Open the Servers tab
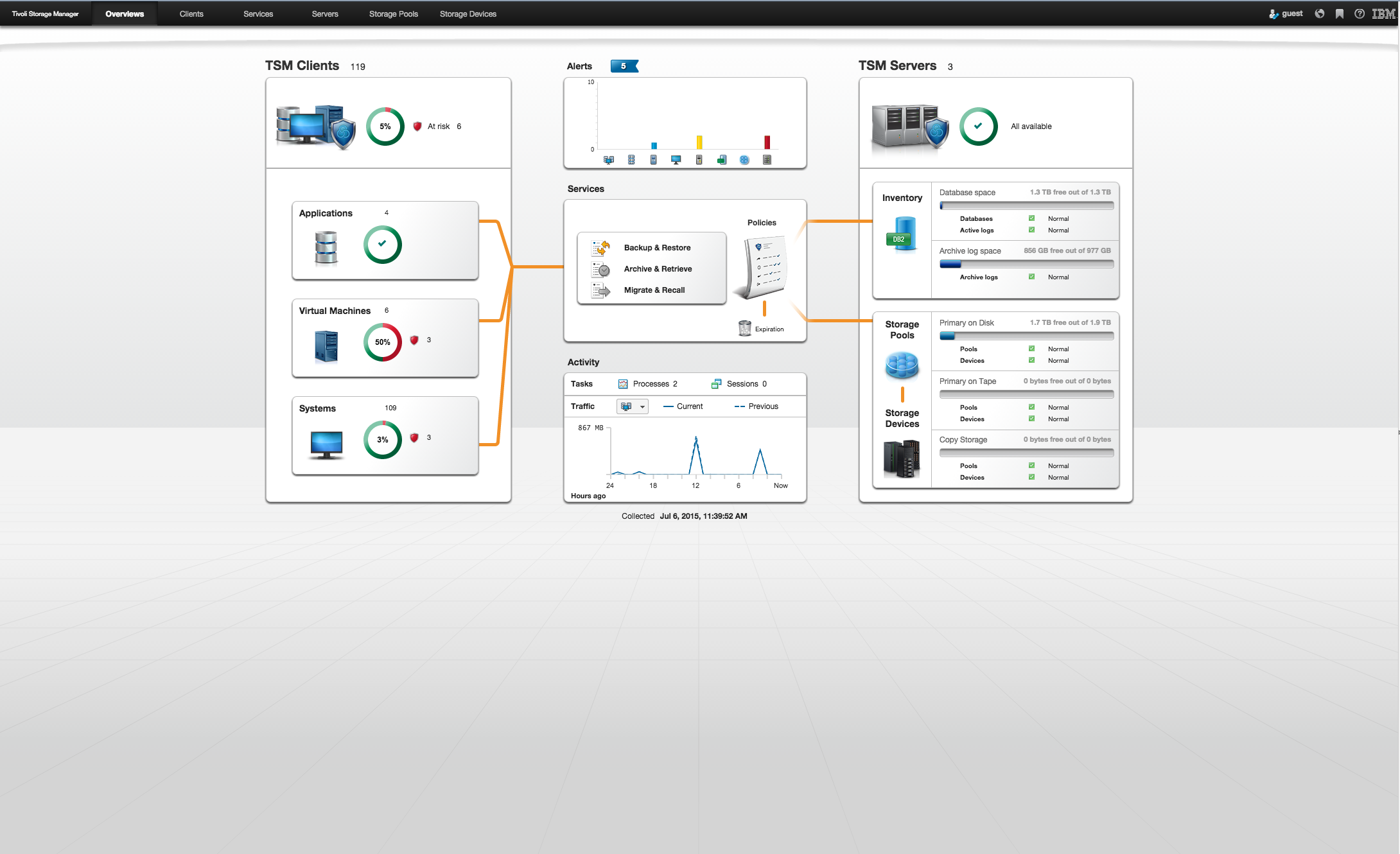This screenshot has width=1400, height=854. 325,13
